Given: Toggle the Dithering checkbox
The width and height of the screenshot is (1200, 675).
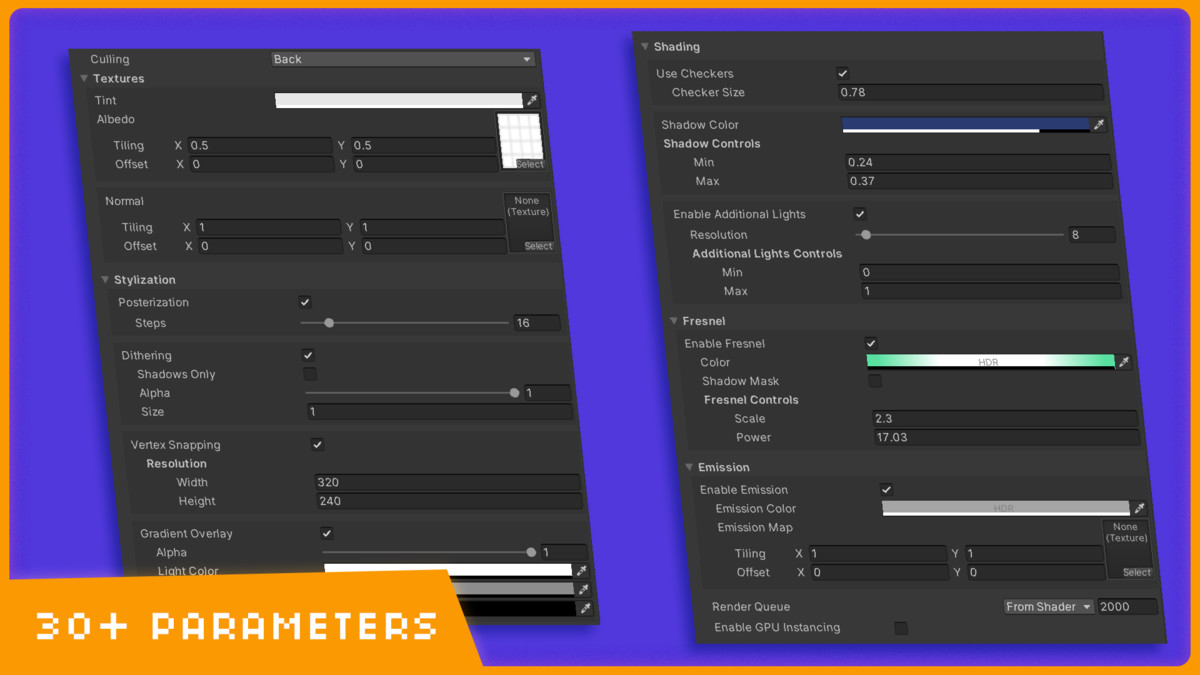Looking at the screenshot, I should click(x=308, y=355).
